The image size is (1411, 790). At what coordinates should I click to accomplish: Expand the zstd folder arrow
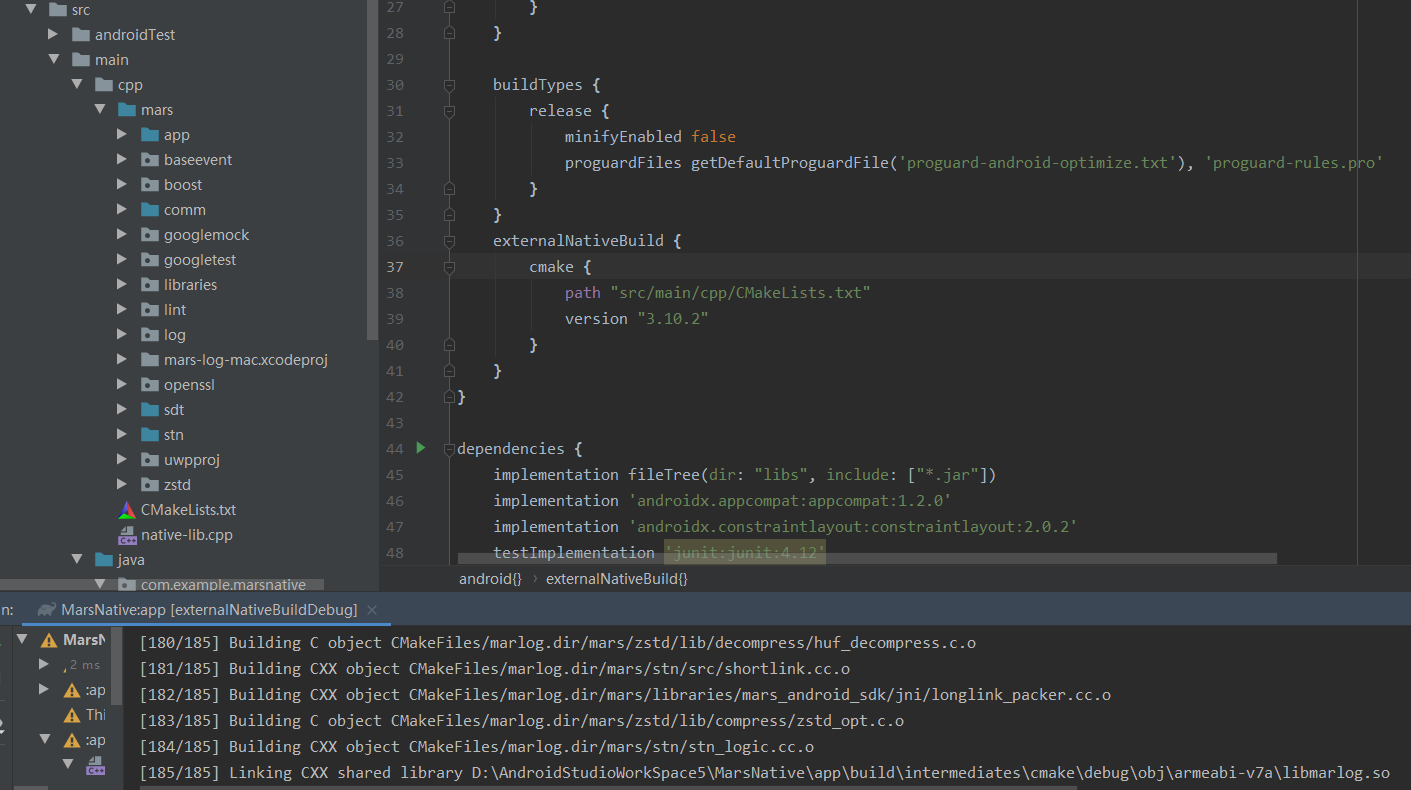(122, 485)
